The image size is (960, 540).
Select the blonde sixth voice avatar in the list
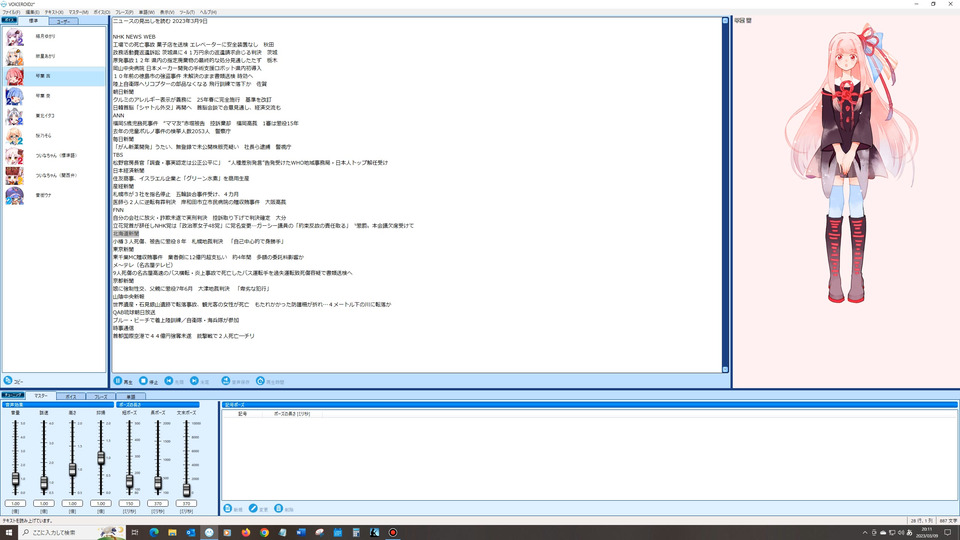click(x=15, y=136)
